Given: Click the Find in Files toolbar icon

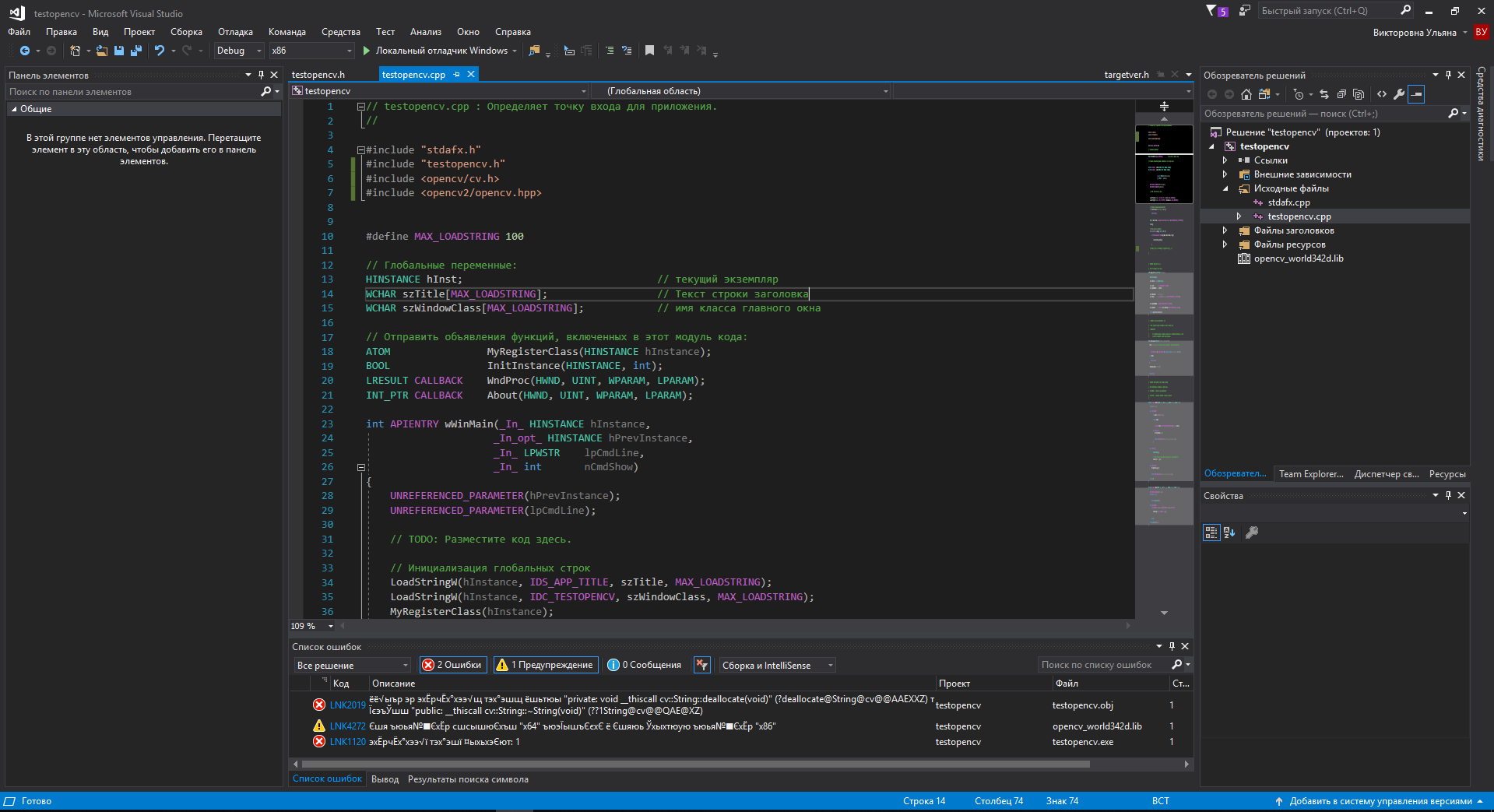Looking at the screenshot, I should tap(534, 51).
